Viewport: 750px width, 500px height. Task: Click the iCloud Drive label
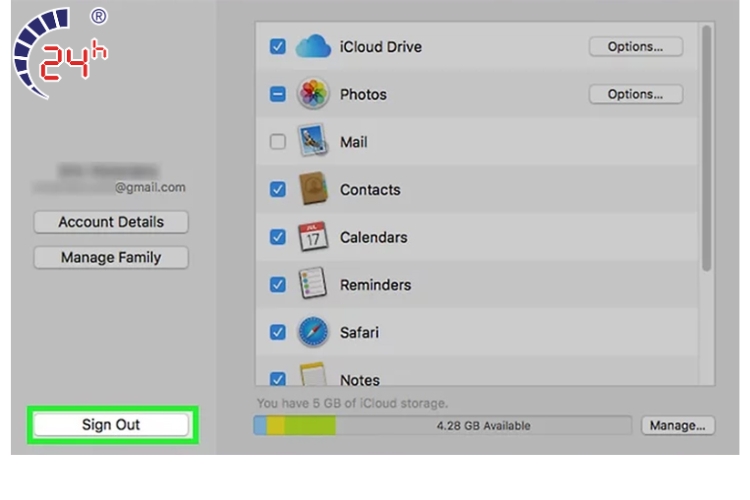point(381,47)
